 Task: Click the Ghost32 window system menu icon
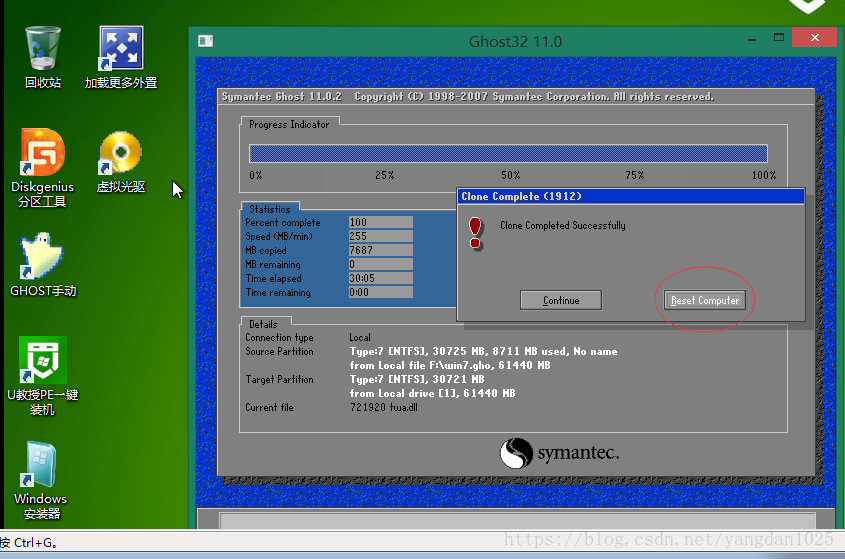tap(205, 41)
